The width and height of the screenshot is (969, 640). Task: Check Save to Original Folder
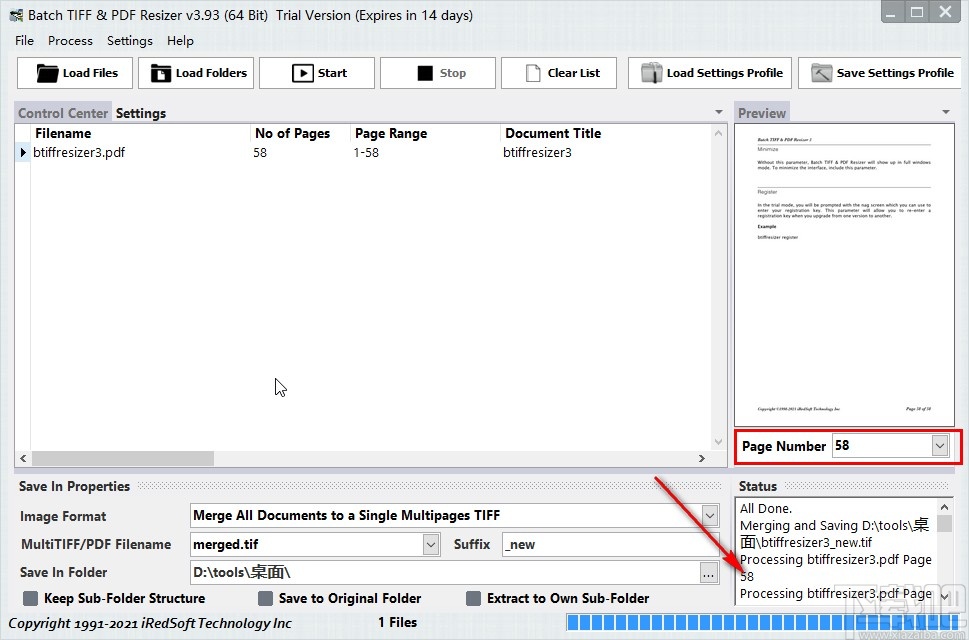266,598
